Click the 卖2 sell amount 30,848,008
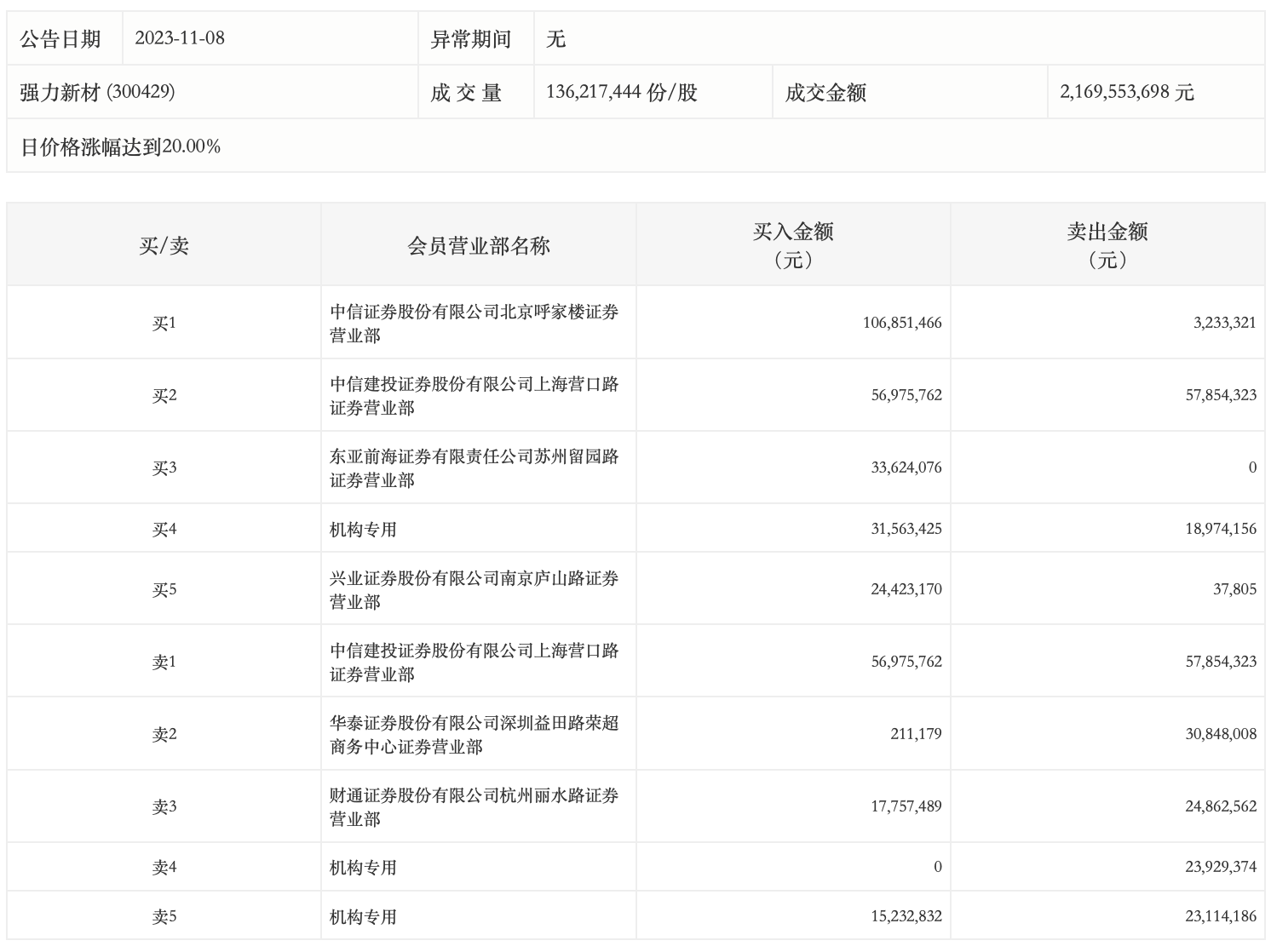This screenshot has height=952, width=1271. click(x=1220, y=734)
